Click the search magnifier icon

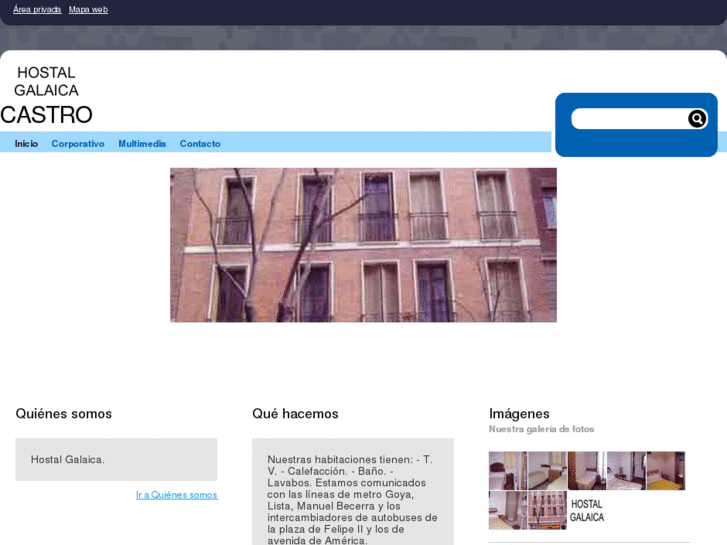[x=697, y=119]
